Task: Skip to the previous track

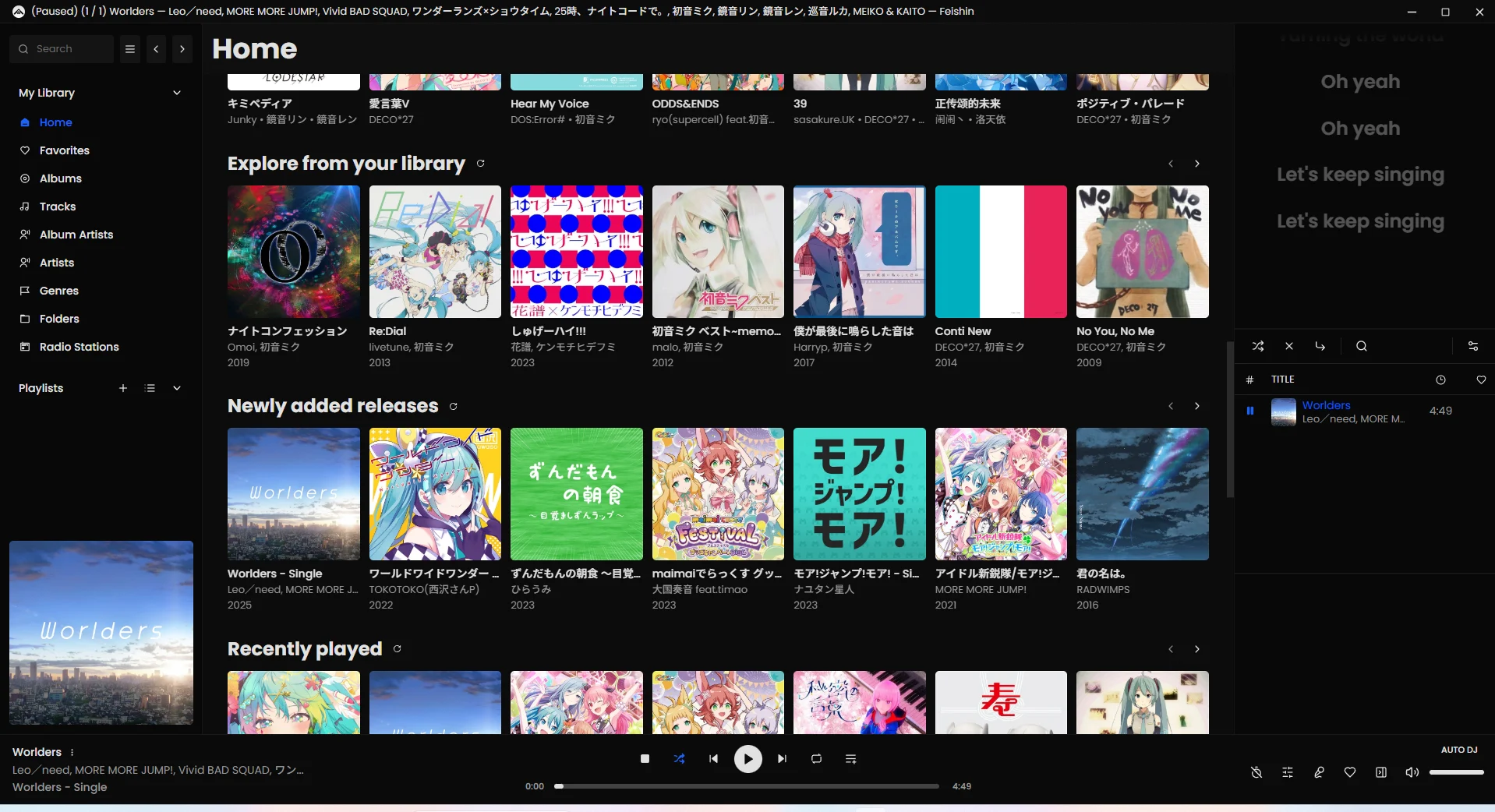Action: (x=713, y=759)
